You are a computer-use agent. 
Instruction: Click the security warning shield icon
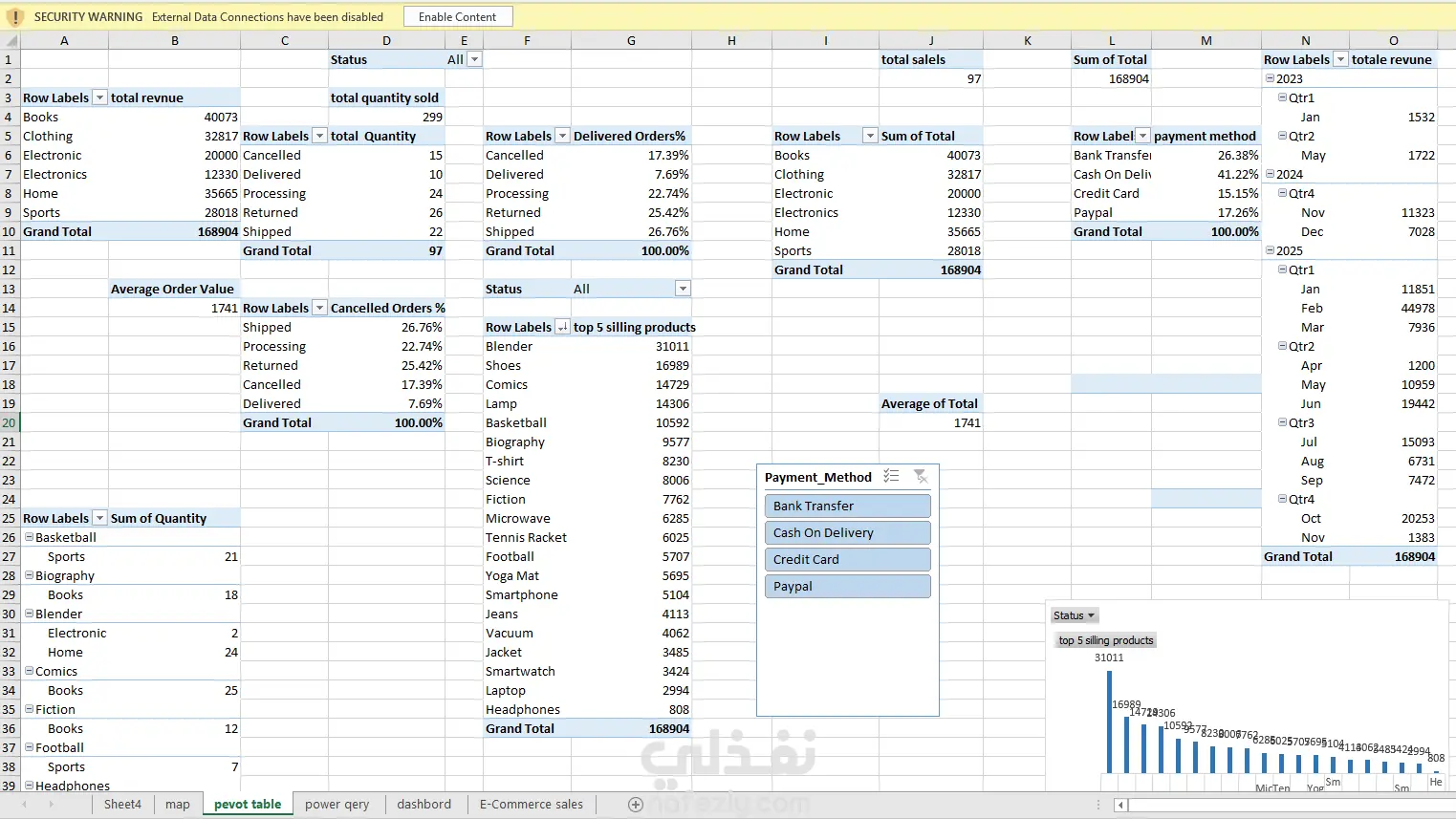tap(14, 17)
